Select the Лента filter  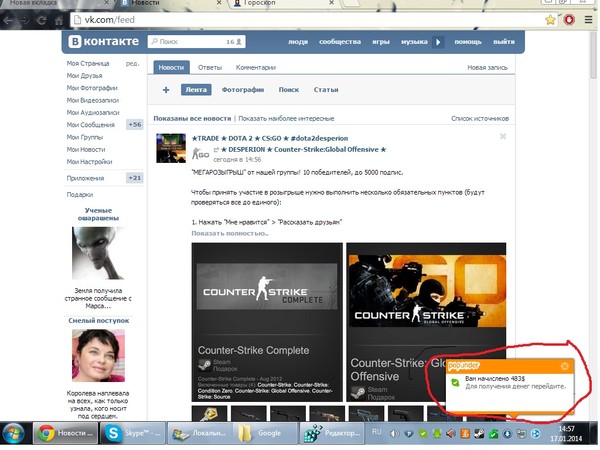click(196, 90)
